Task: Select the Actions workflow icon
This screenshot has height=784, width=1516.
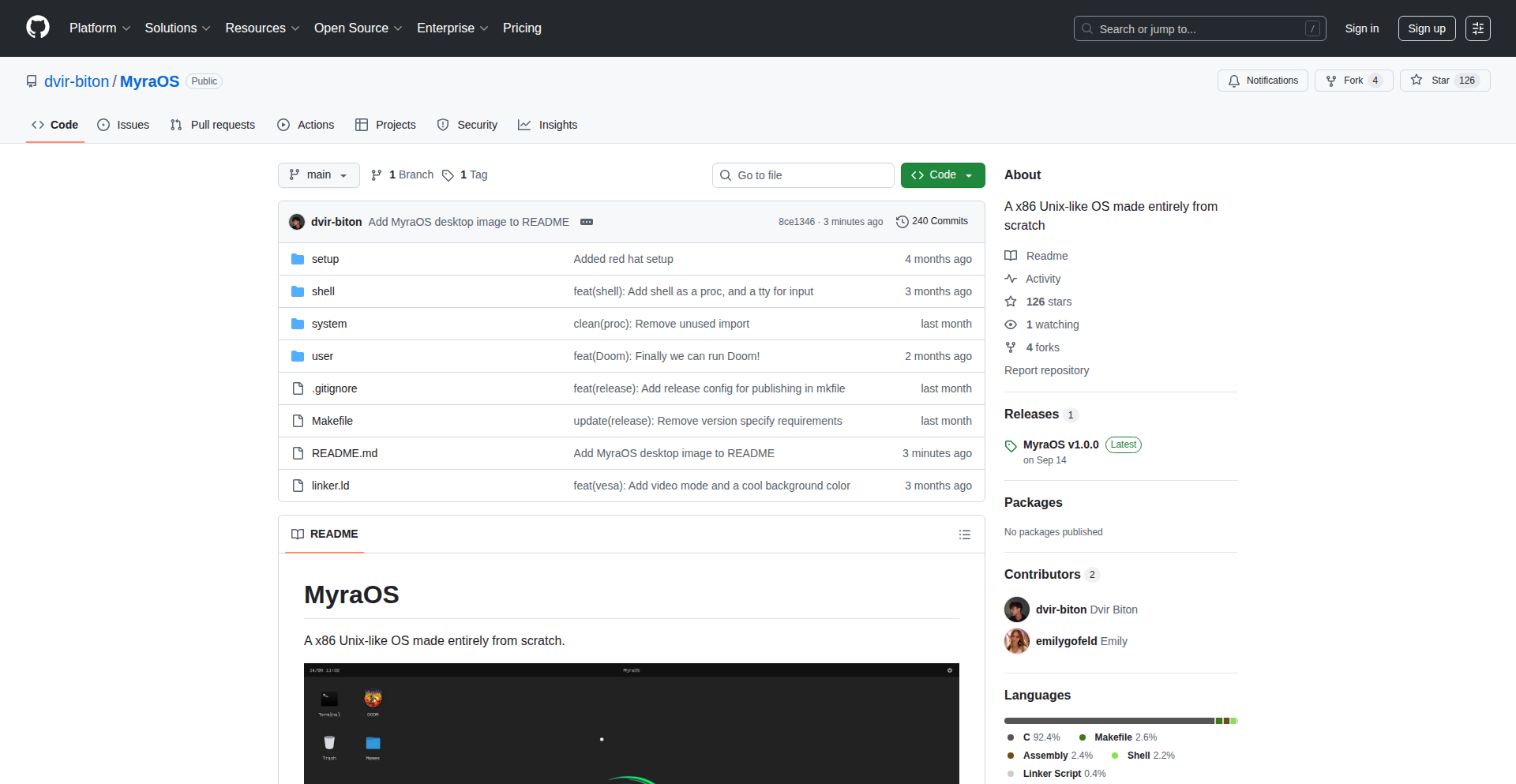Action: point(283,125)
